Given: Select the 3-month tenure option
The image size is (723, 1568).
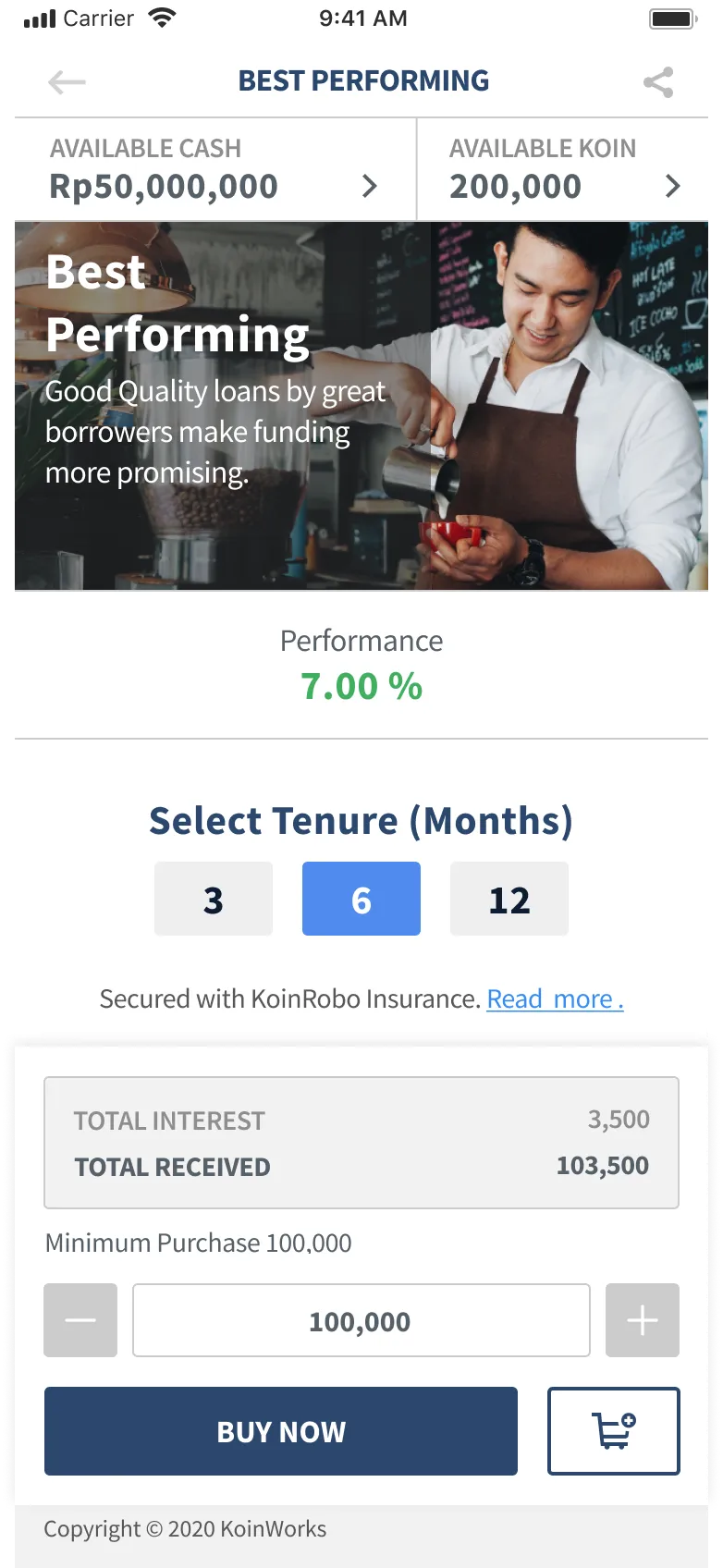Looking at the screenshot, I should tap(214, 898).
